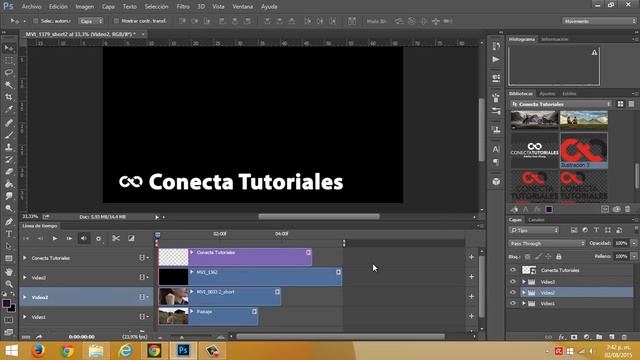Switch library to grid view icon

[x=620, y=104]
